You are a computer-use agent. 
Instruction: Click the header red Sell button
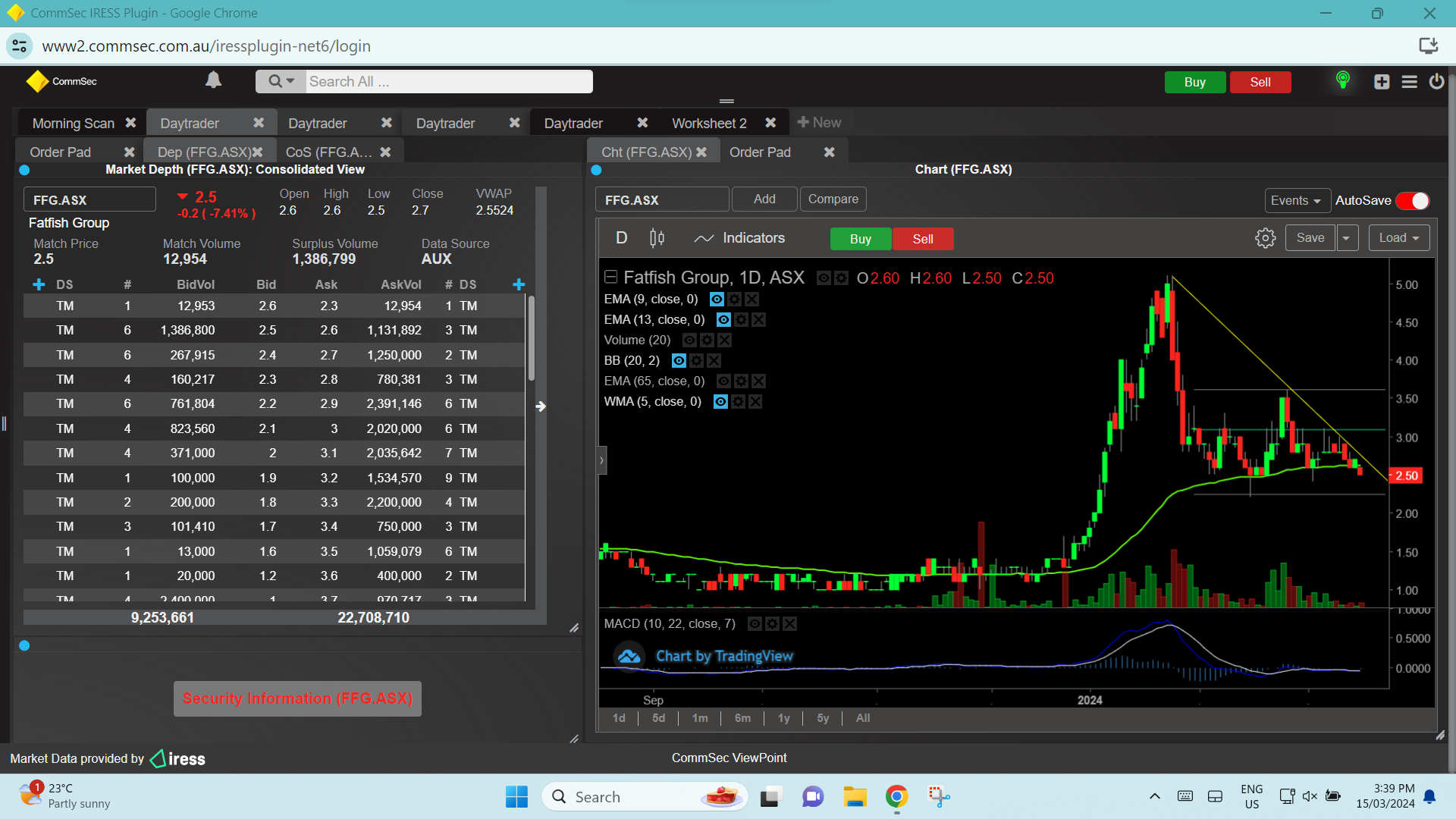[1260, 82]
